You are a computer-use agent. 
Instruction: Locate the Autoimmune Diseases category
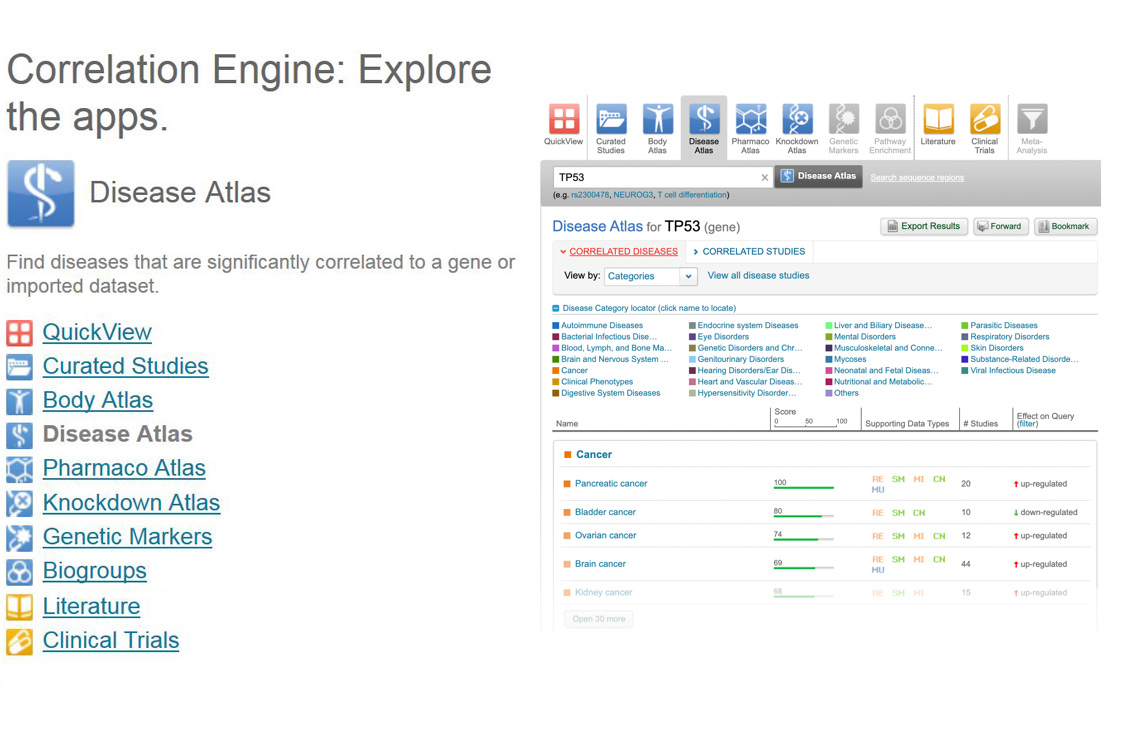tap(601, 326)
